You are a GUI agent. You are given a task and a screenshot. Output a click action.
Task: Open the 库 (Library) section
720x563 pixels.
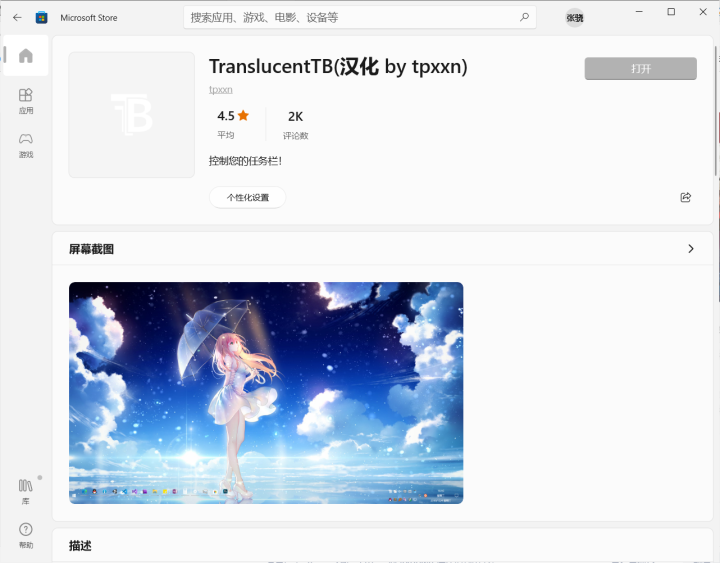(26, 492)
